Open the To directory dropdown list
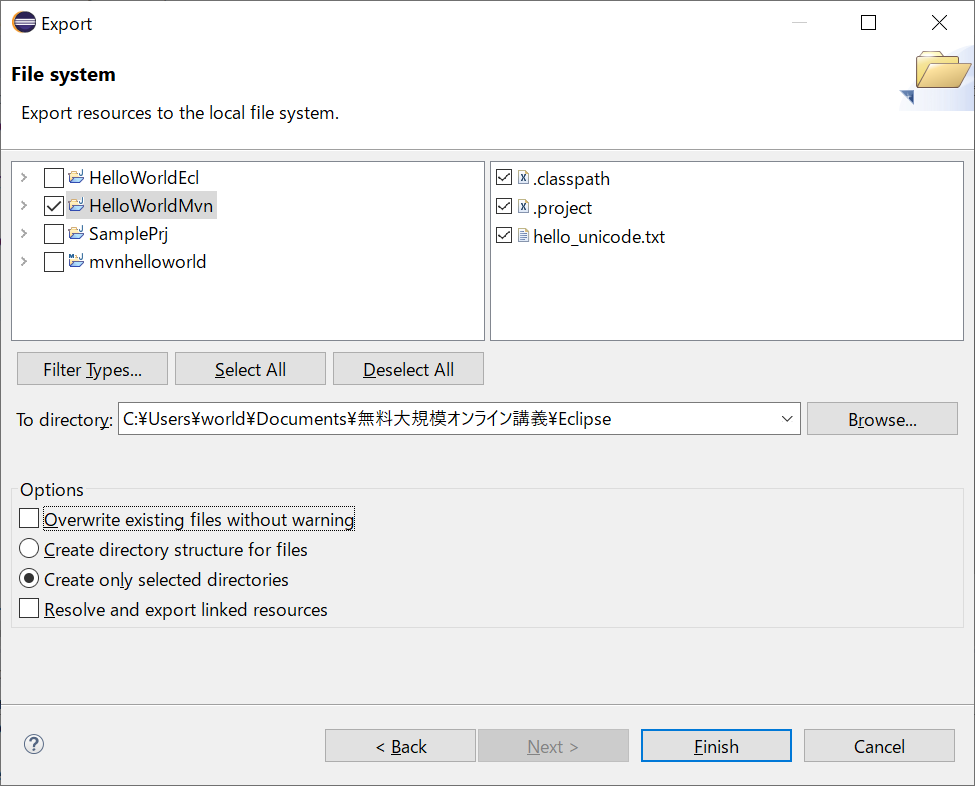 (x=786, y=418)
